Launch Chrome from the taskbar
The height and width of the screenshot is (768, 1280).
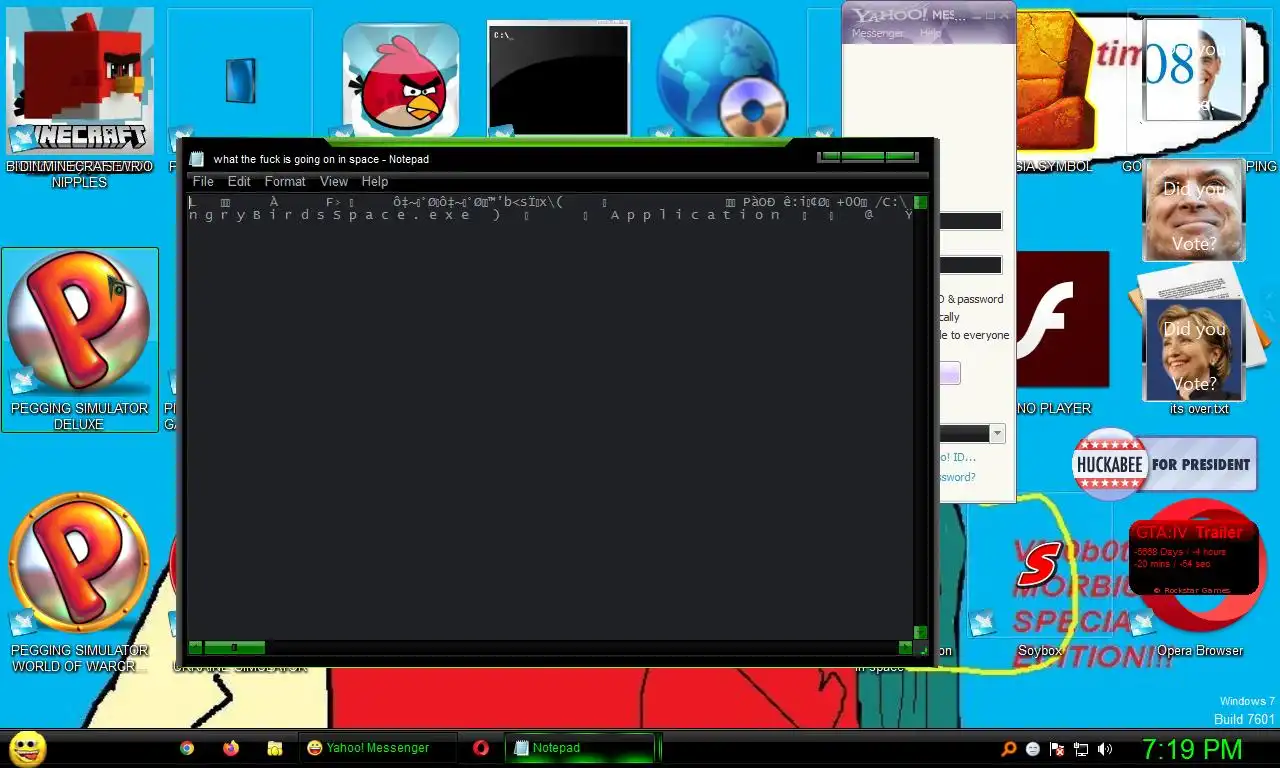(186, 747)
